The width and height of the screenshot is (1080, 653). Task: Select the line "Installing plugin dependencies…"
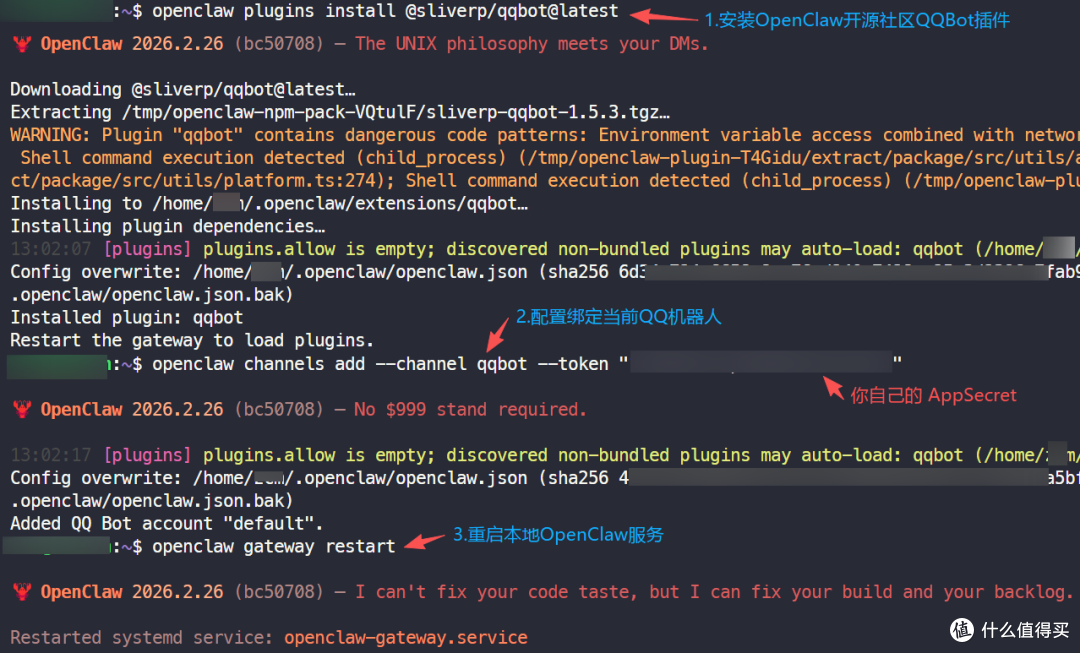tap(167, 227)
